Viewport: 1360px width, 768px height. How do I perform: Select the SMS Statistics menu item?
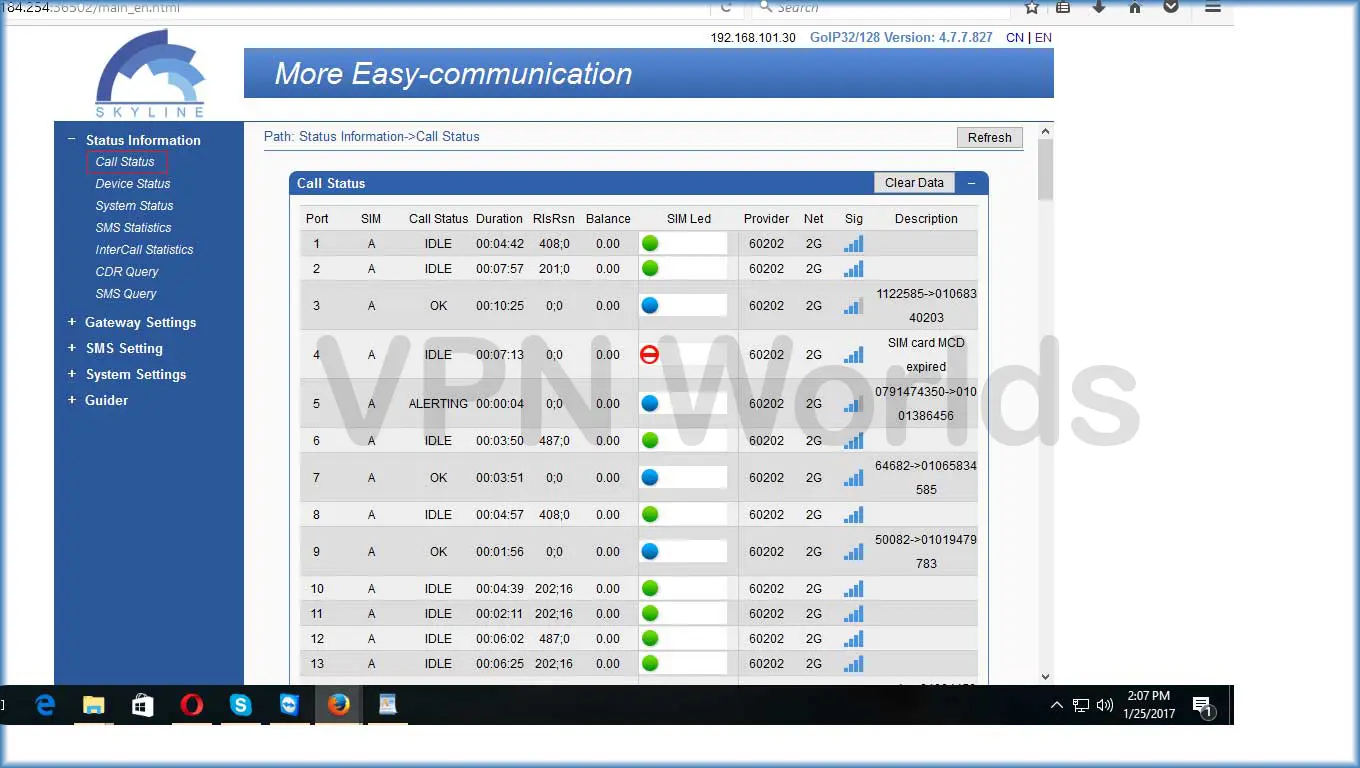coord(133,227)
